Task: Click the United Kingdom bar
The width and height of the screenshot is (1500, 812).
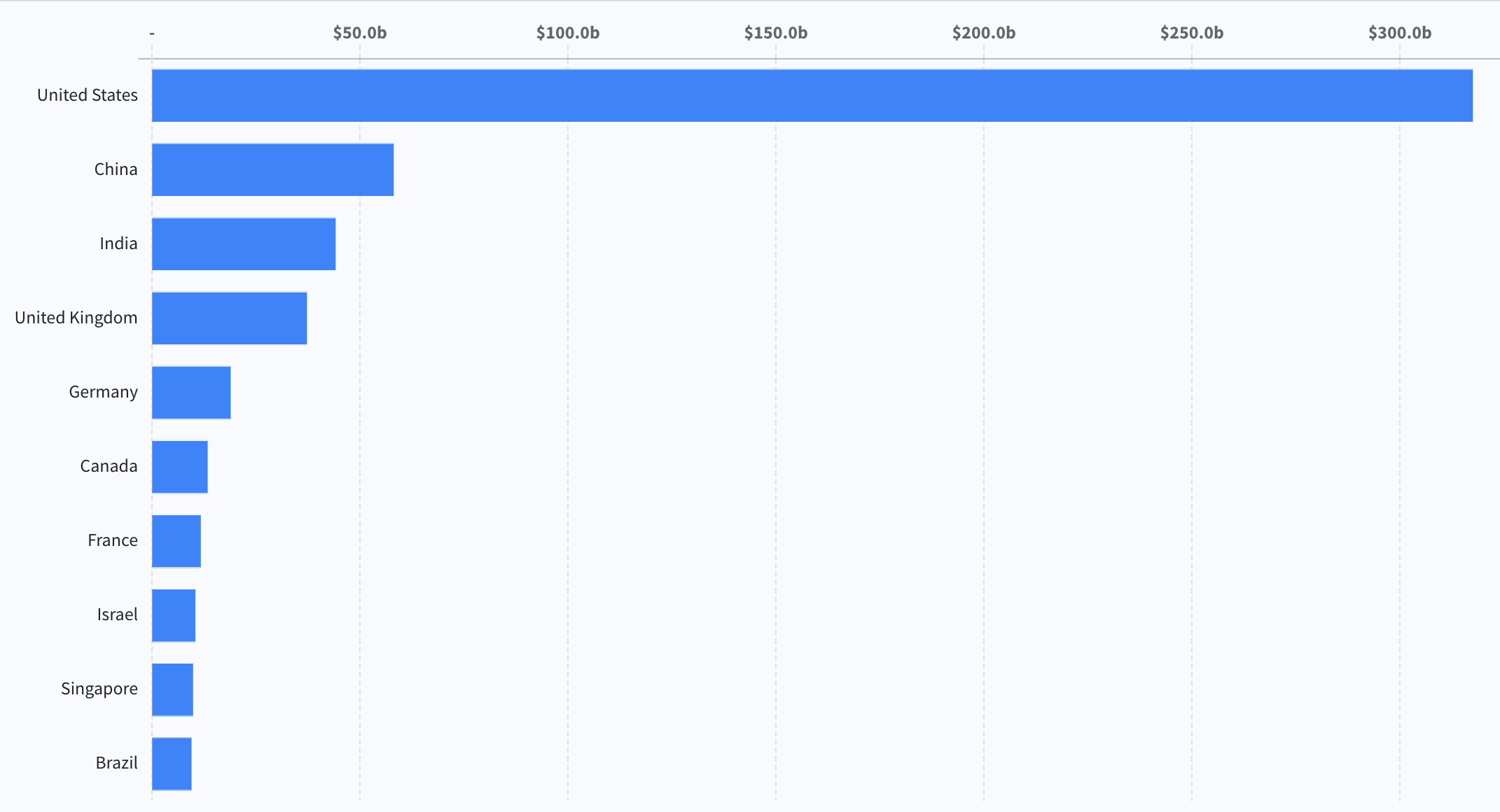Action: (x=230, y=318)
